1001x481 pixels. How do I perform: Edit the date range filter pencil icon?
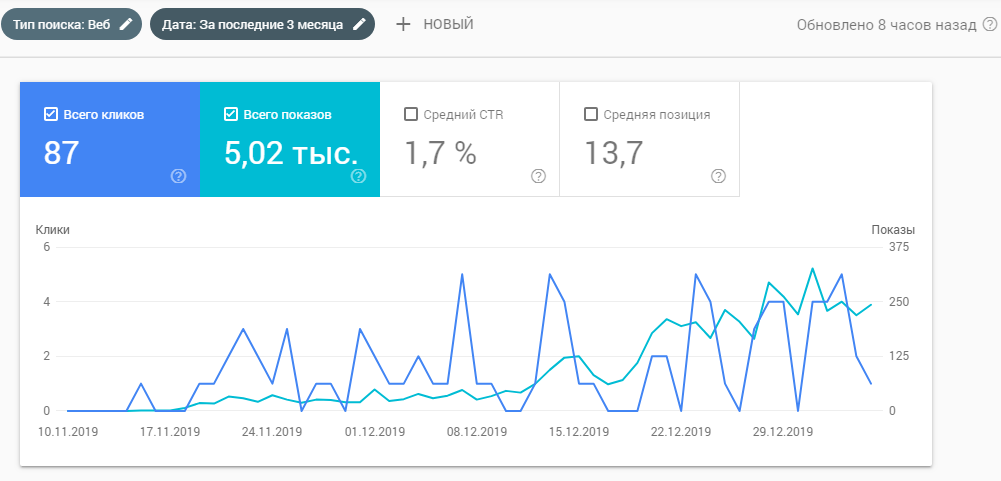[x=359, y=24]
